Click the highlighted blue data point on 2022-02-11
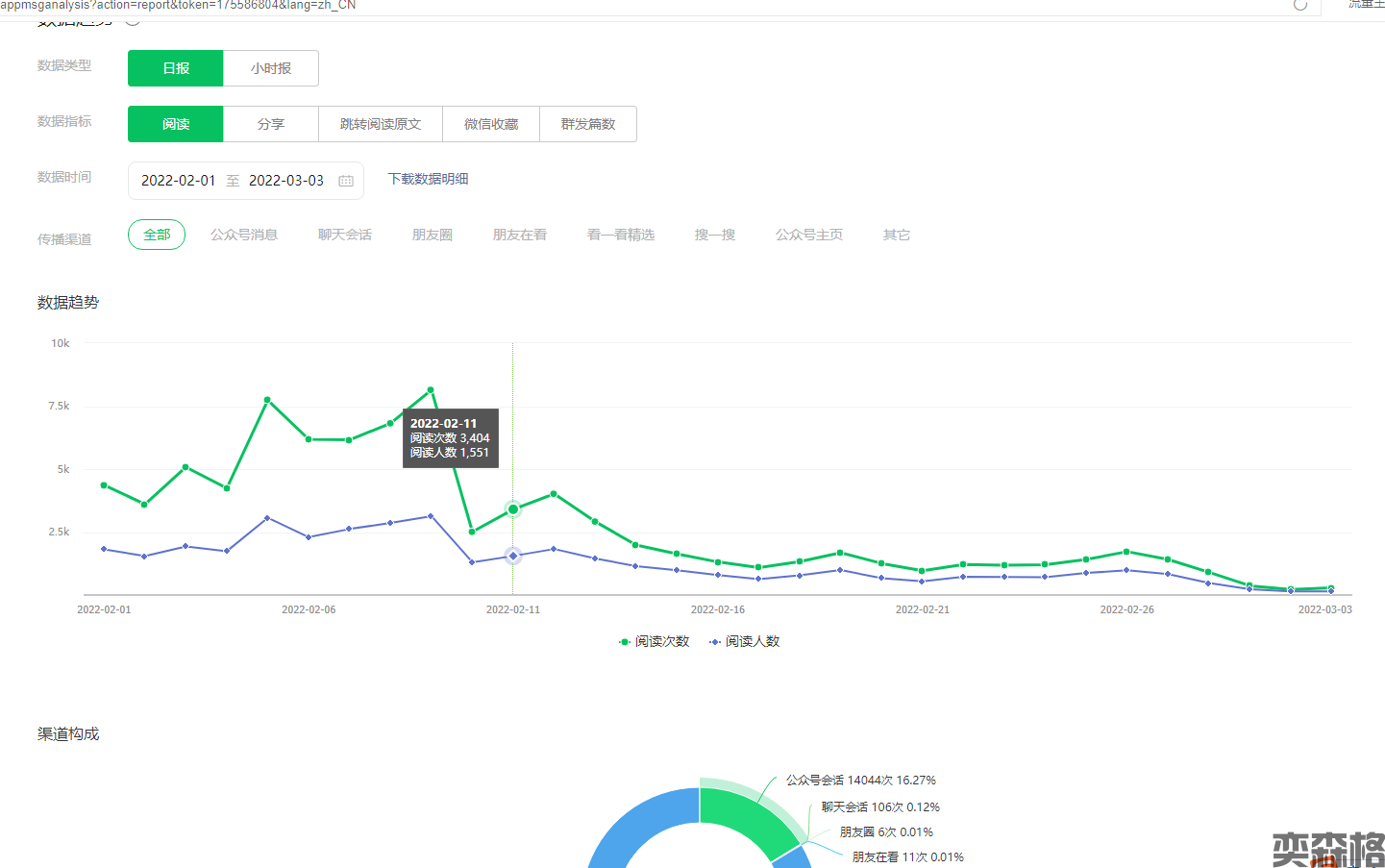 pos(513,556)
